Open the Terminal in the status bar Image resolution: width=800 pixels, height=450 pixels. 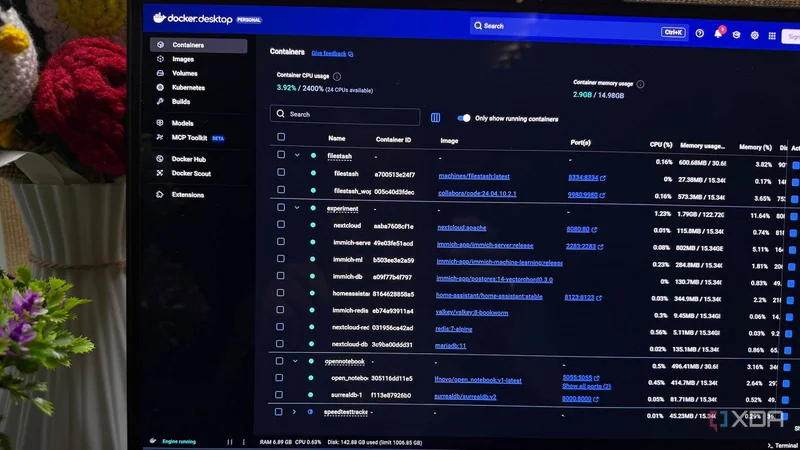pos(783,445)
